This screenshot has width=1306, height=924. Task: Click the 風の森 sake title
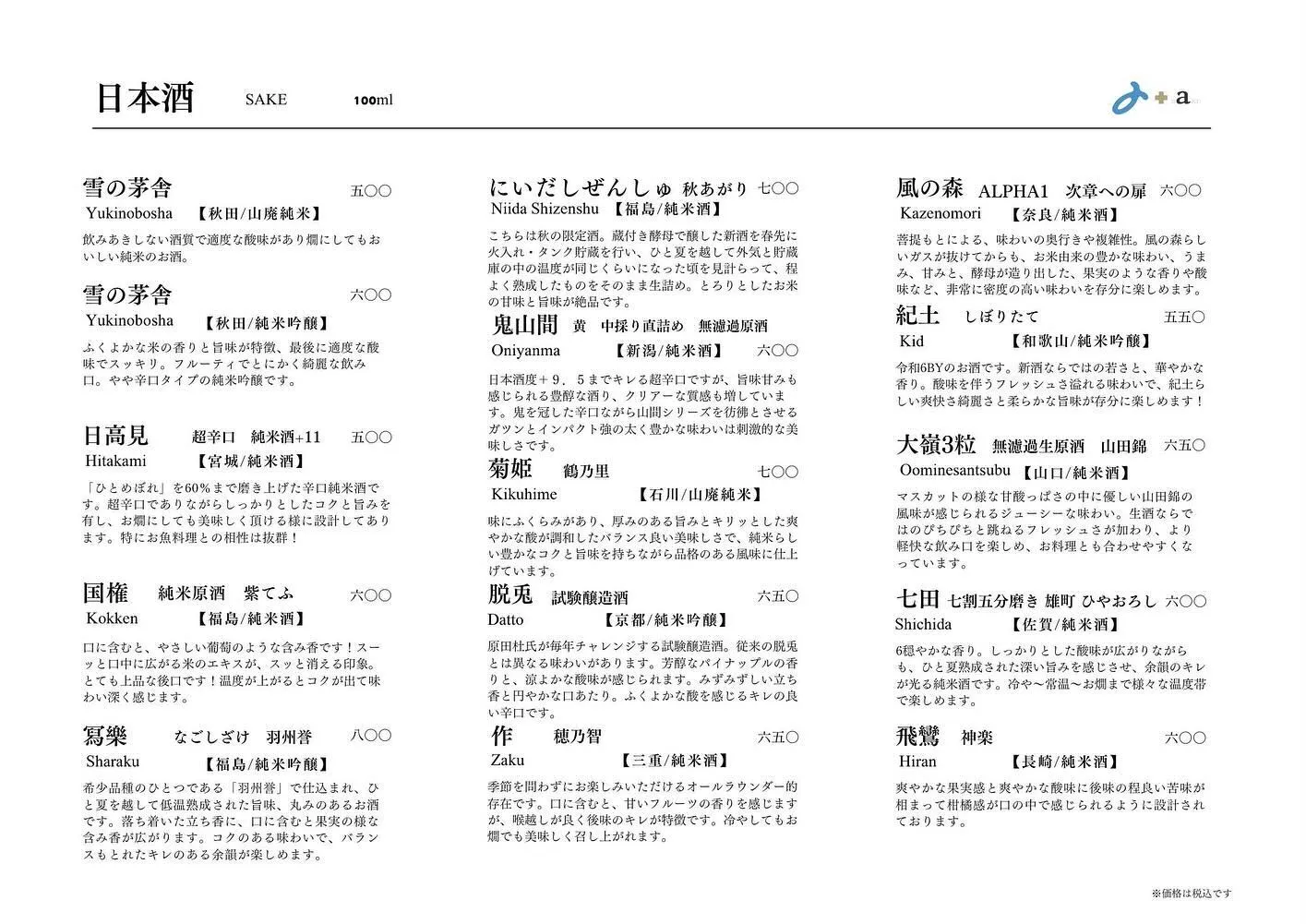929,188
